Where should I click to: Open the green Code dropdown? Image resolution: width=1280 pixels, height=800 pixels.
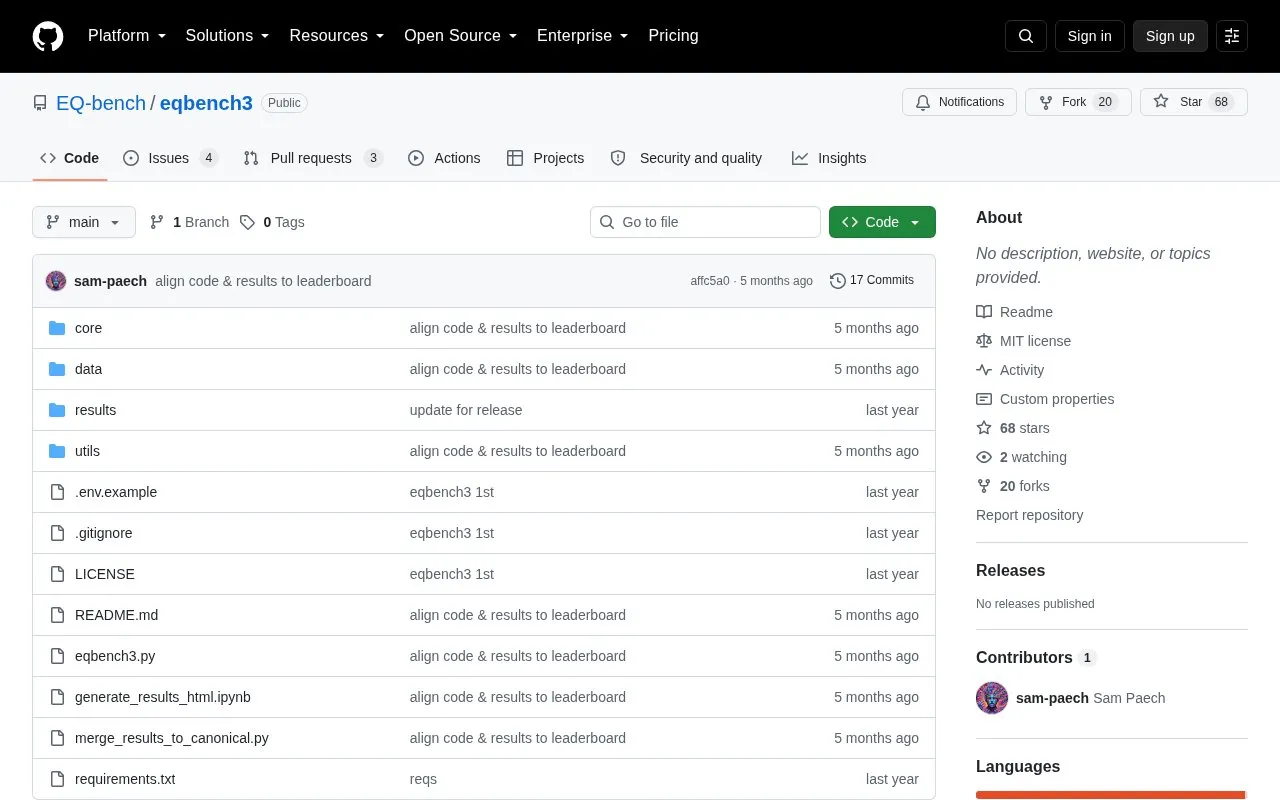point(882,222)
